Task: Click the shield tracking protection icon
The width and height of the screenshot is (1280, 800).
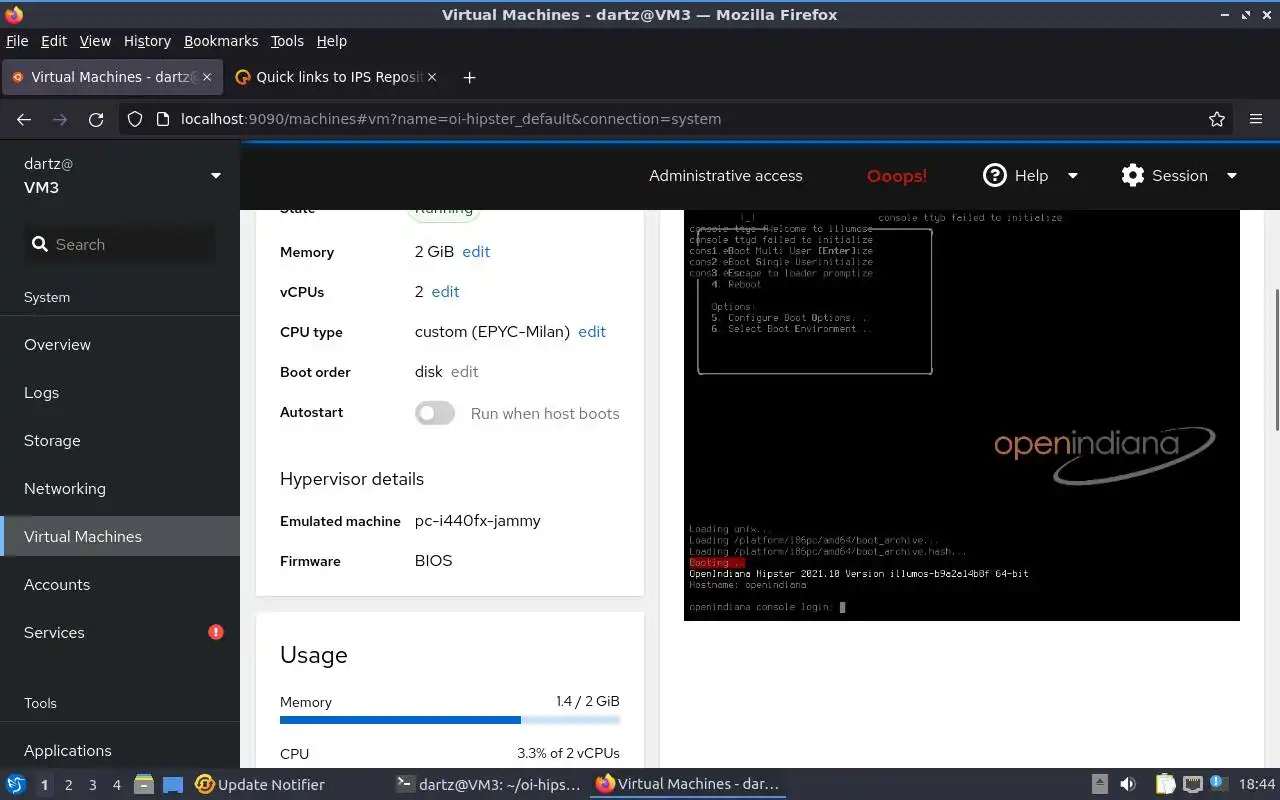Action: 135,119
